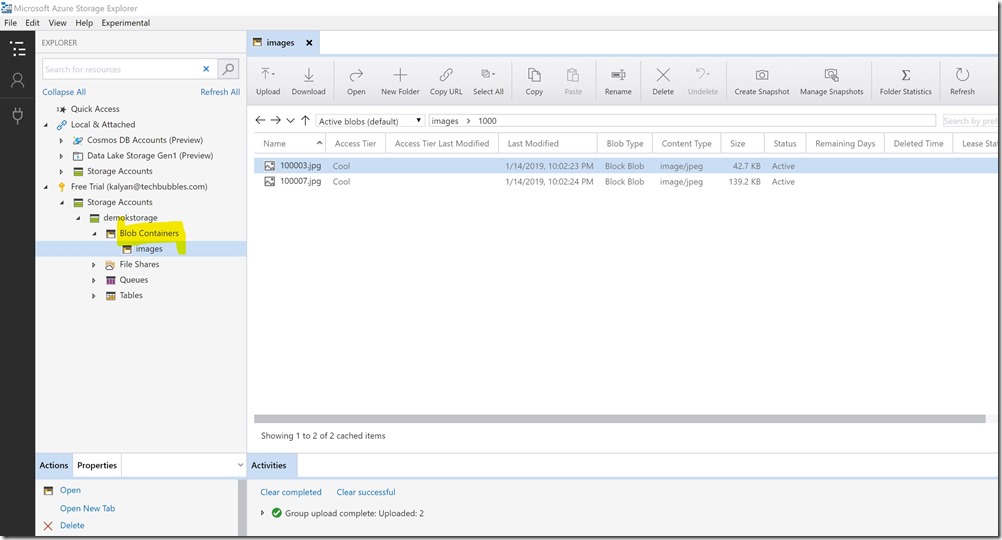The image size is (1002, 540).
Task: Click Open New Tab action
Action: click(88, 508)
